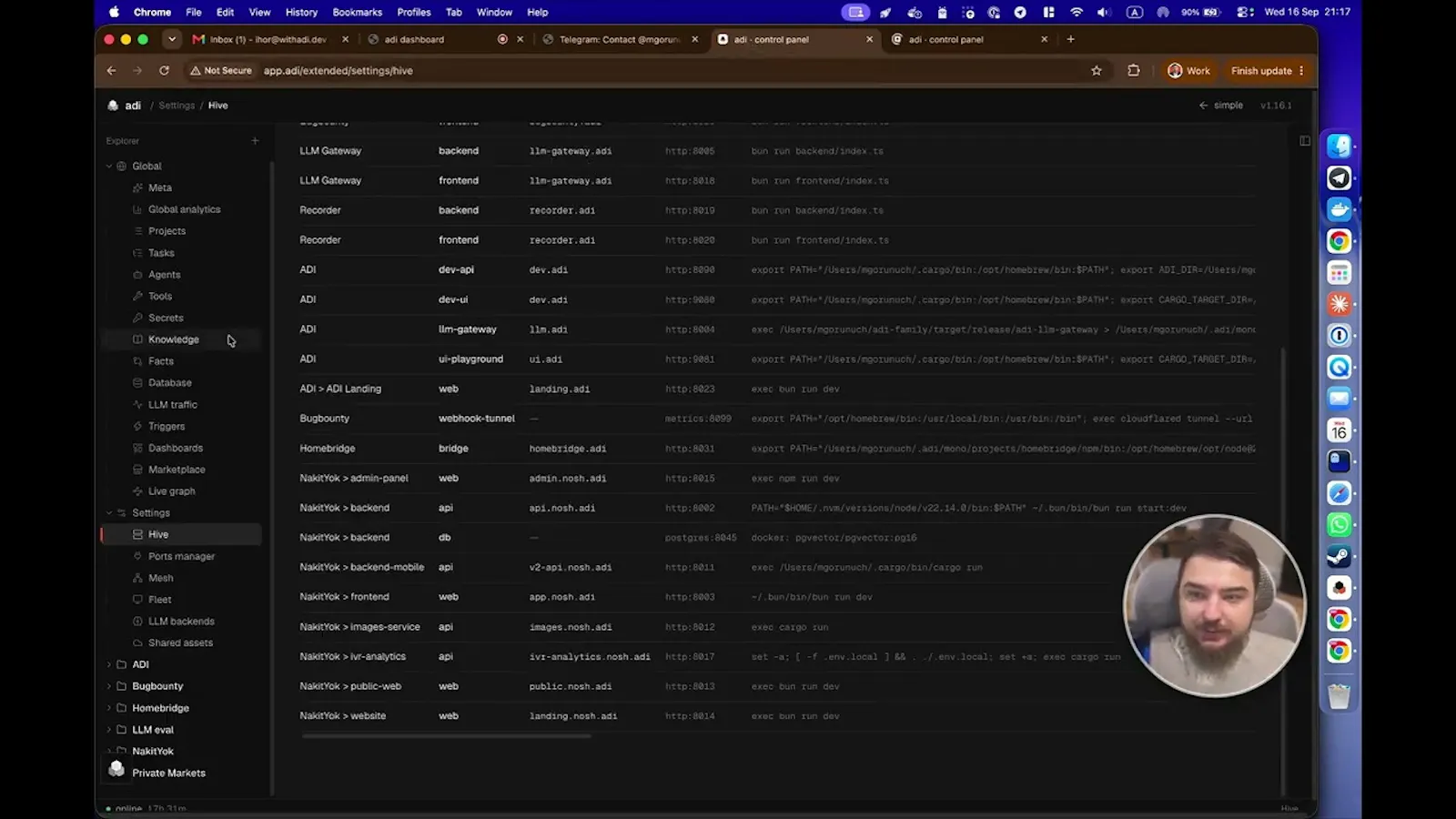Click the Bugbounty webhook-tunnel row
This screenshot has width=1456, height=819.
point(777,419)
